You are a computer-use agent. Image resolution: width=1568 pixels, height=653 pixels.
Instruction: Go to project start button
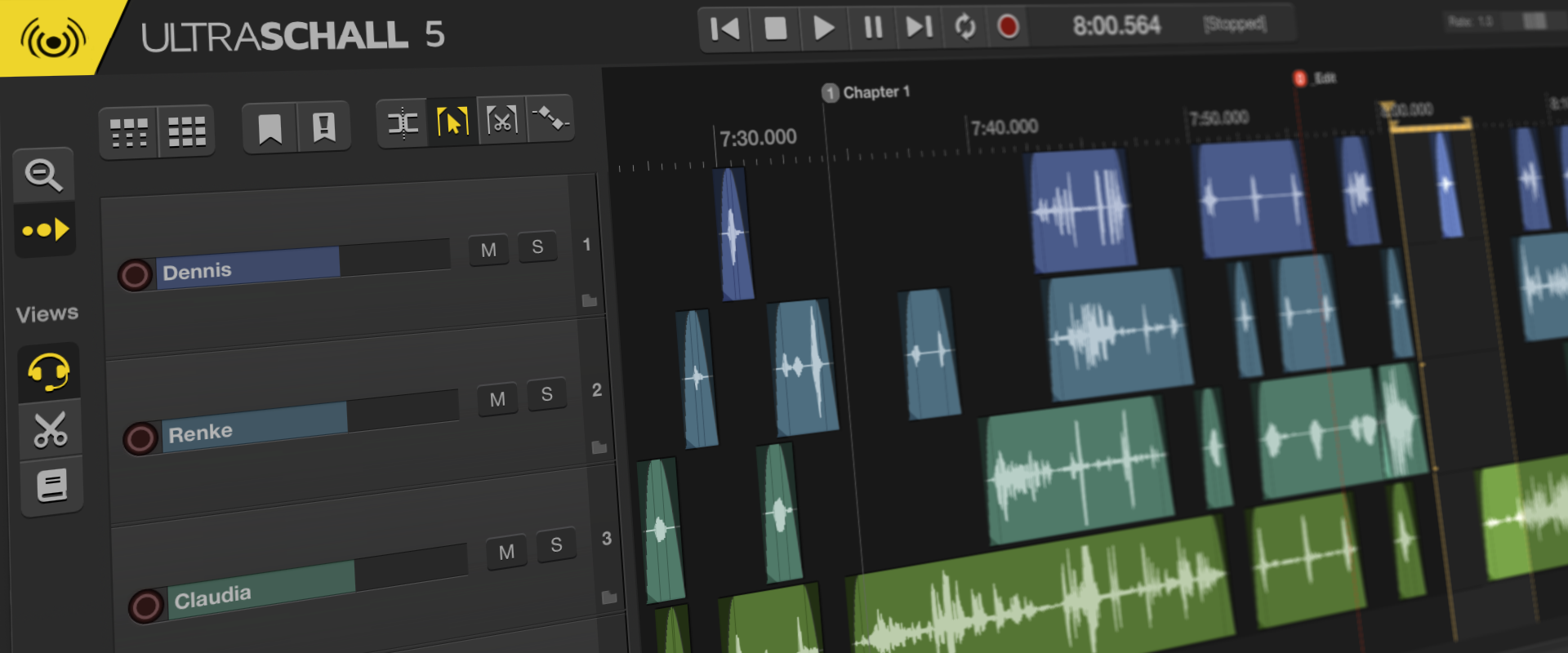[x=724, y=29]
